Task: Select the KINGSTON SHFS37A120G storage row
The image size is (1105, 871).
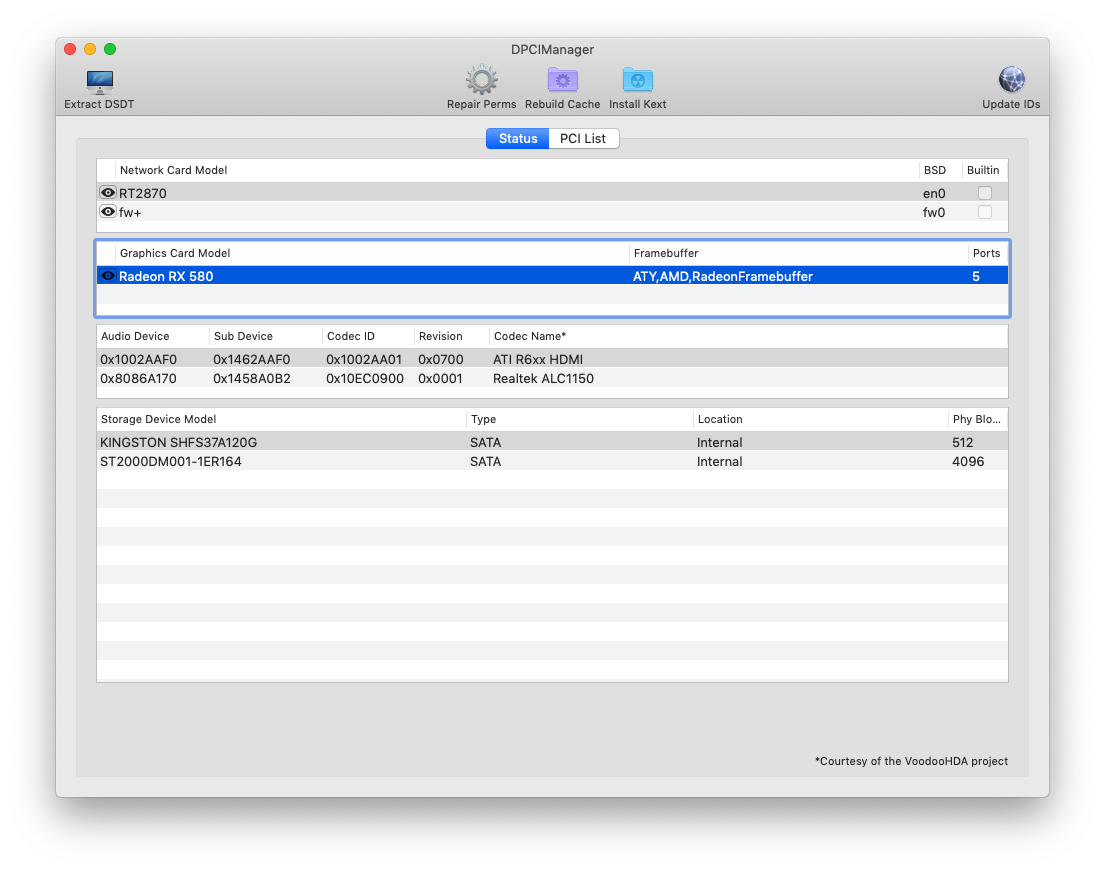Action: [x=552, y=442]
